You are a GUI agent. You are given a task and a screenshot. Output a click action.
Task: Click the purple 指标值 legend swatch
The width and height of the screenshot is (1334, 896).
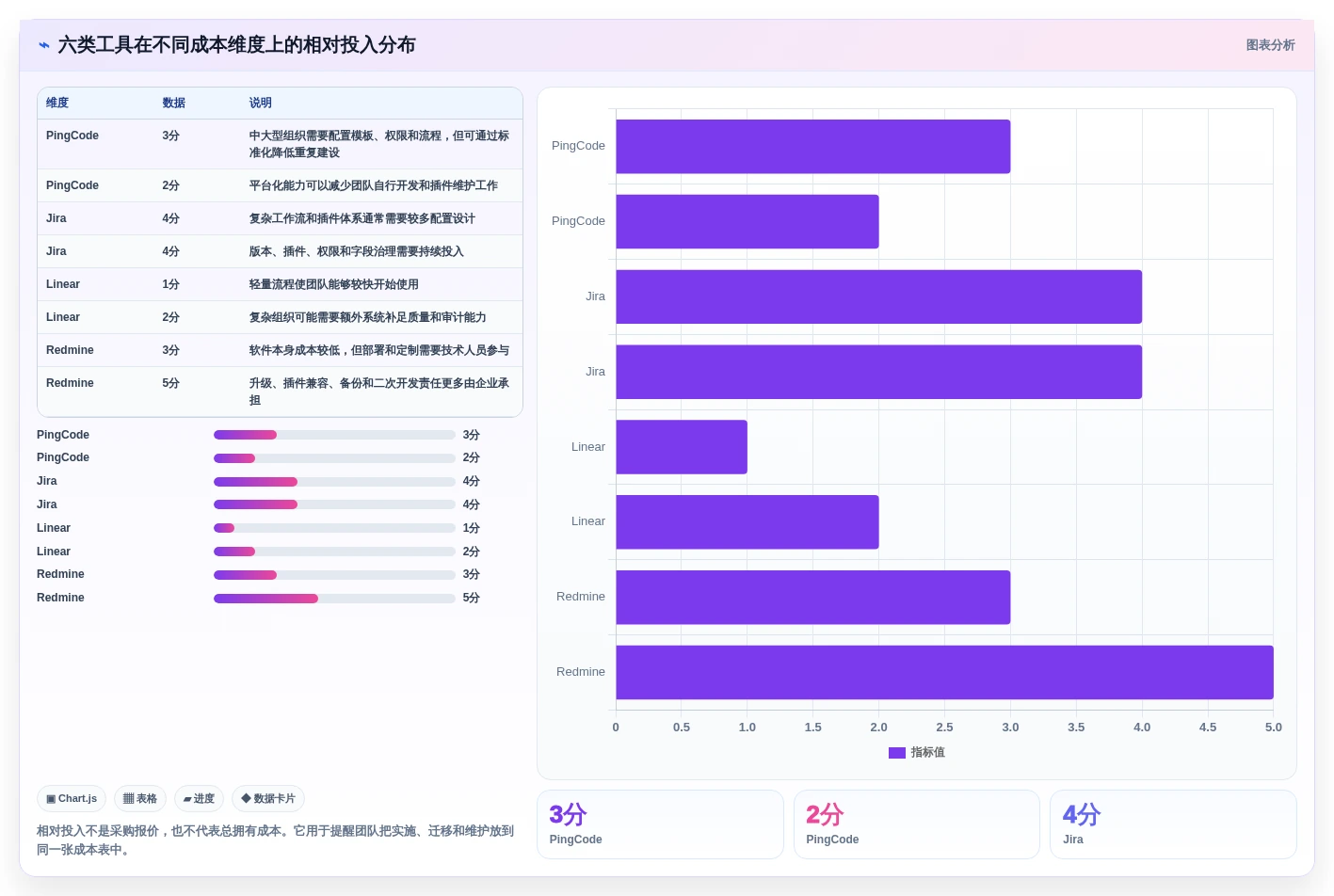click(x=897, y=753)
